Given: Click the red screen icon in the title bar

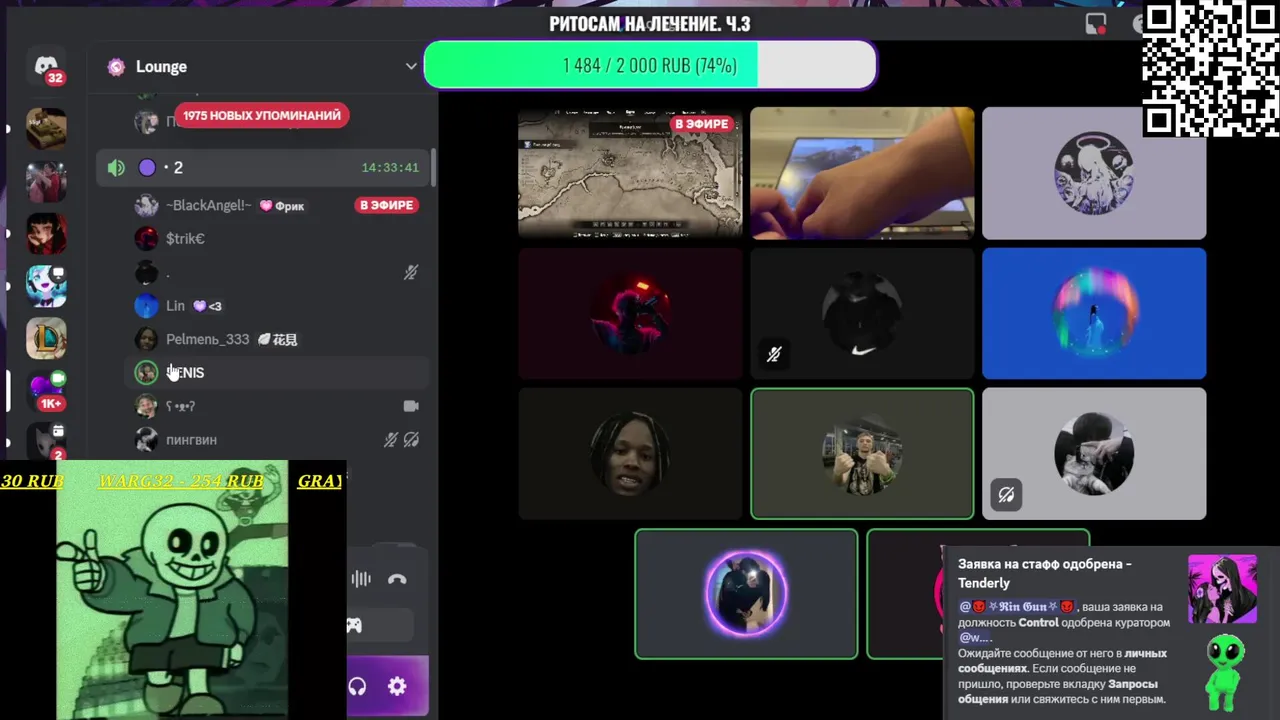Looking at the screenshot, I should [x=1096, y=24].
